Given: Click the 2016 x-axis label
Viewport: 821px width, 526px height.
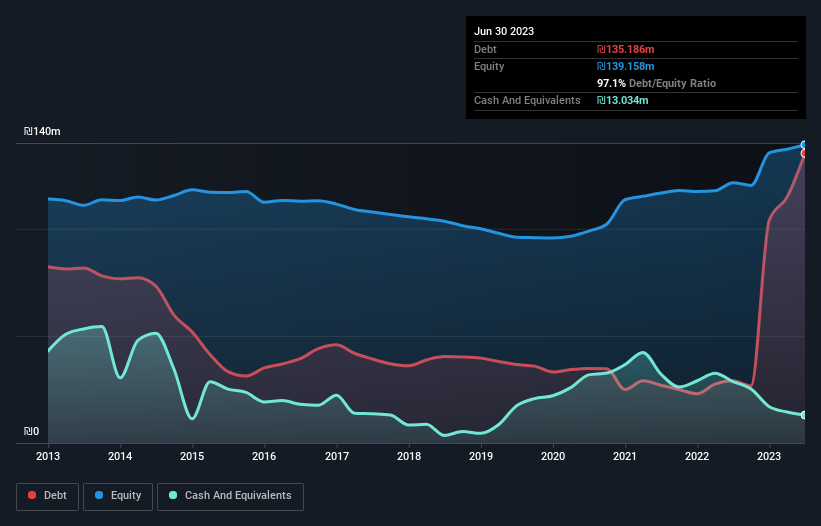Looking at the screenshot, I should [x=264, y=456].
